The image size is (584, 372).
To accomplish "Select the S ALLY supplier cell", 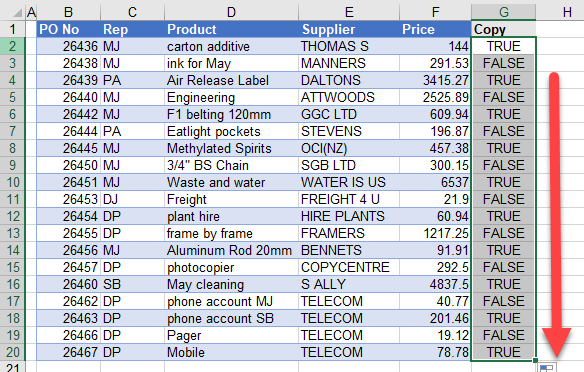I will 349,284.
